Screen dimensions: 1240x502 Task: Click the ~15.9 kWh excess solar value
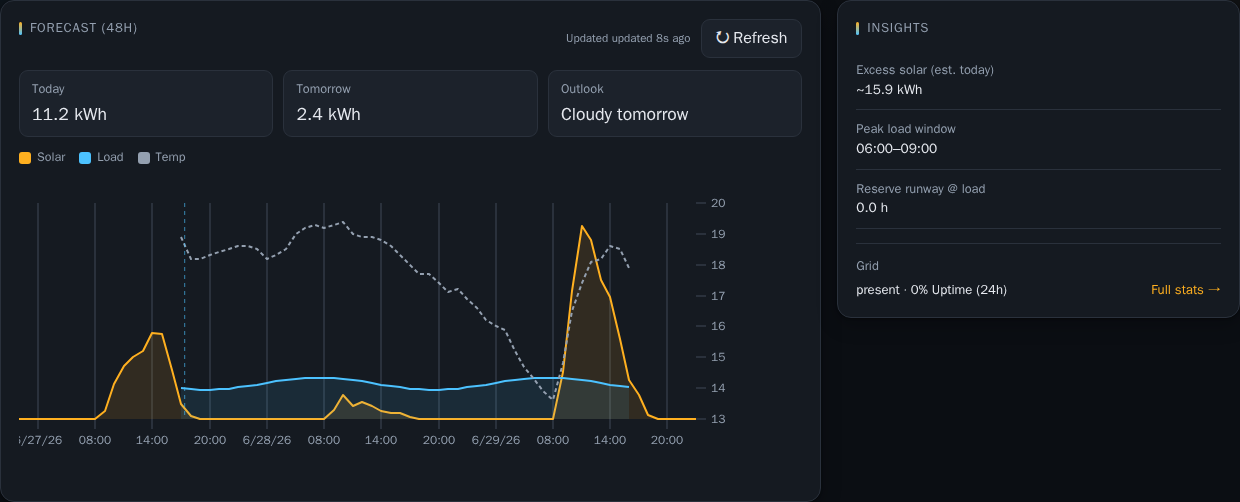point(889,89)
